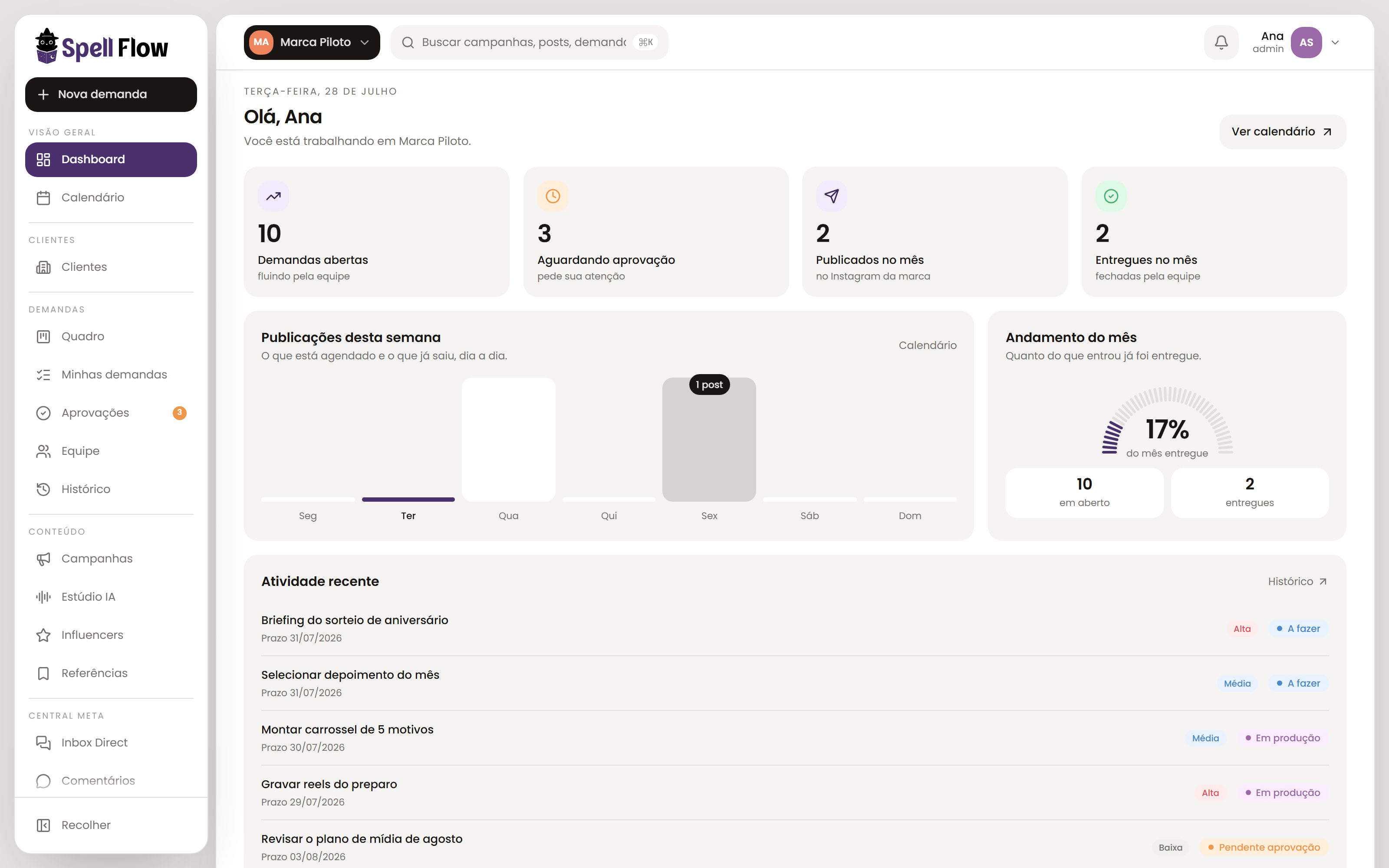Open Montar carrossel de 5 motivos

point(795,738)
